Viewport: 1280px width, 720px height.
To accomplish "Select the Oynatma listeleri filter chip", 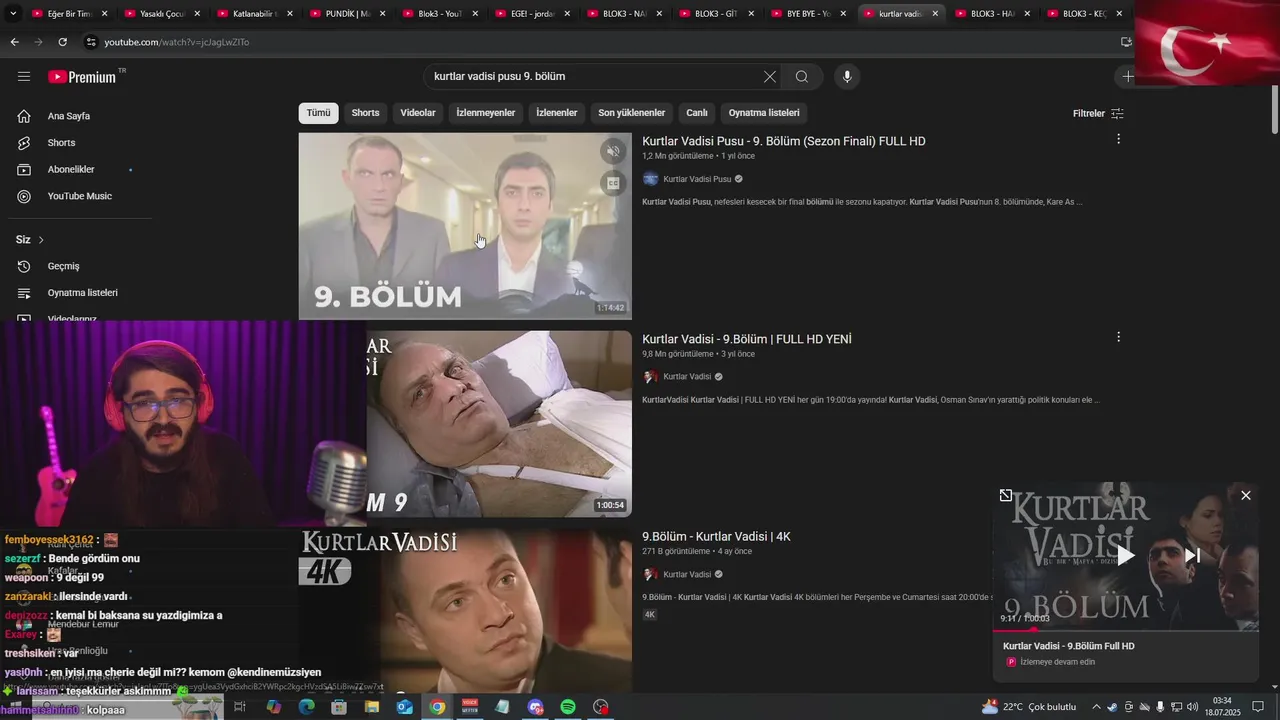I will pyautogui.click(x=764, y=113).
